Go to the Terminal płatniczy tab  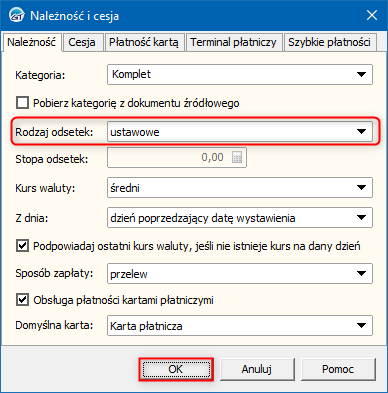pos(234,42)
